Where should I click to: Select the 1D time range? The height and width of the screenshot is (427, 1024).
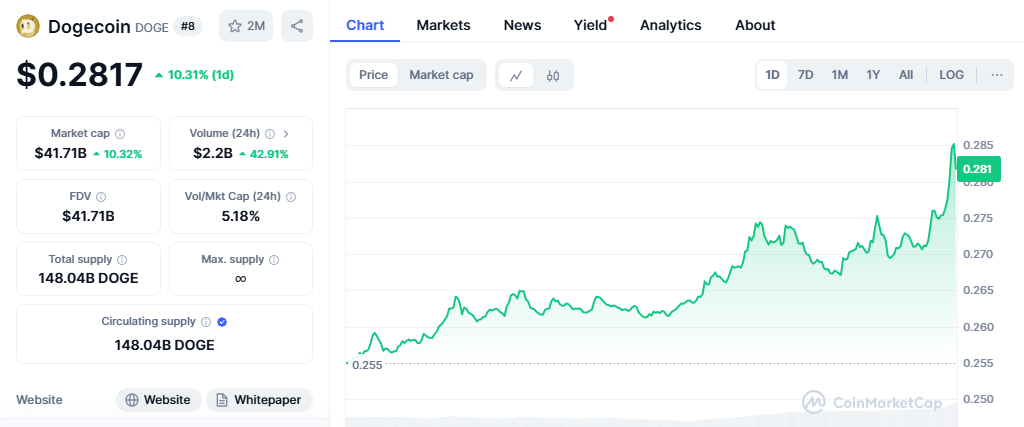(x=773, y=75)
